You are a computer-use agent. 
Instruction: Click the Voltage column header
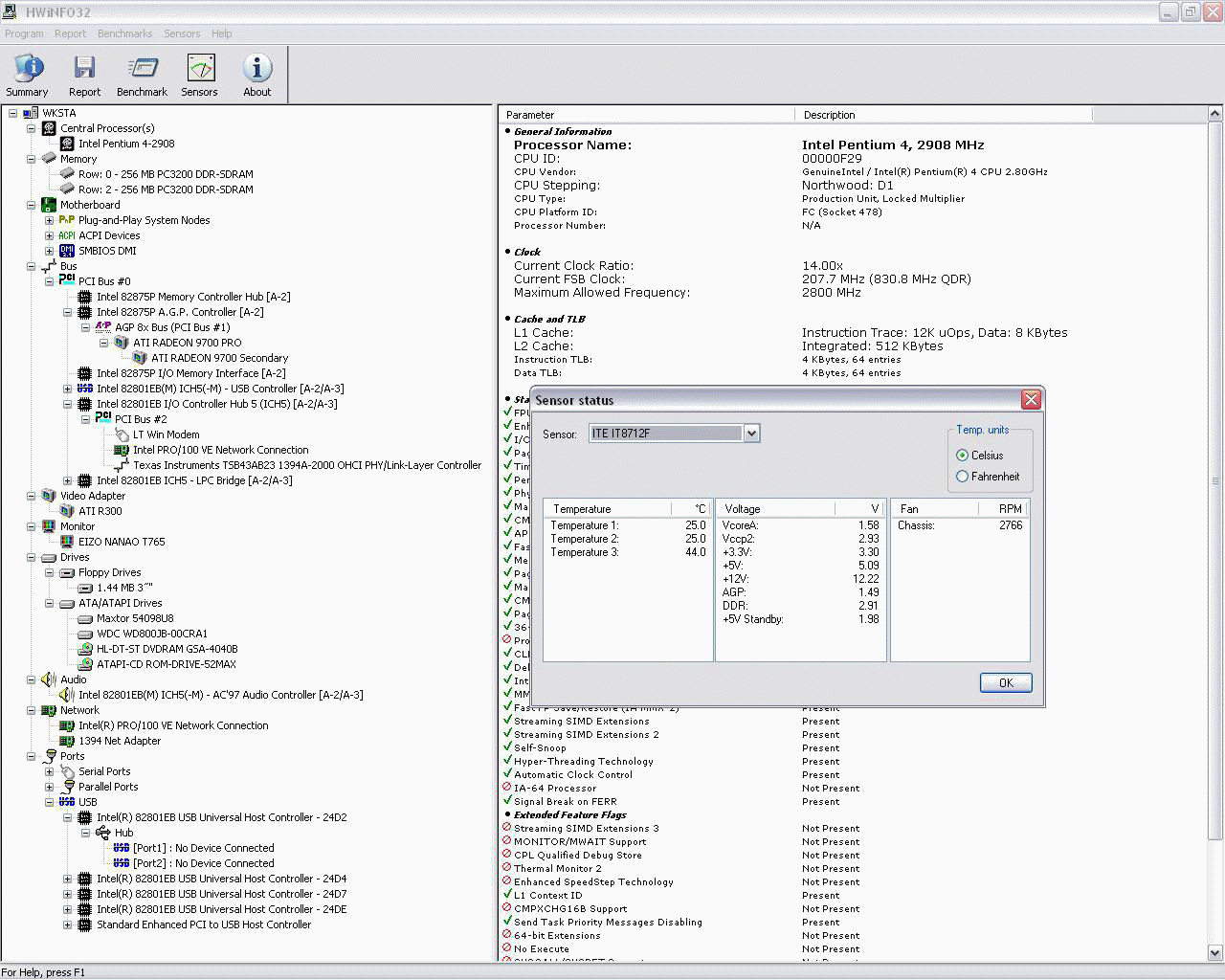(776, 509)
